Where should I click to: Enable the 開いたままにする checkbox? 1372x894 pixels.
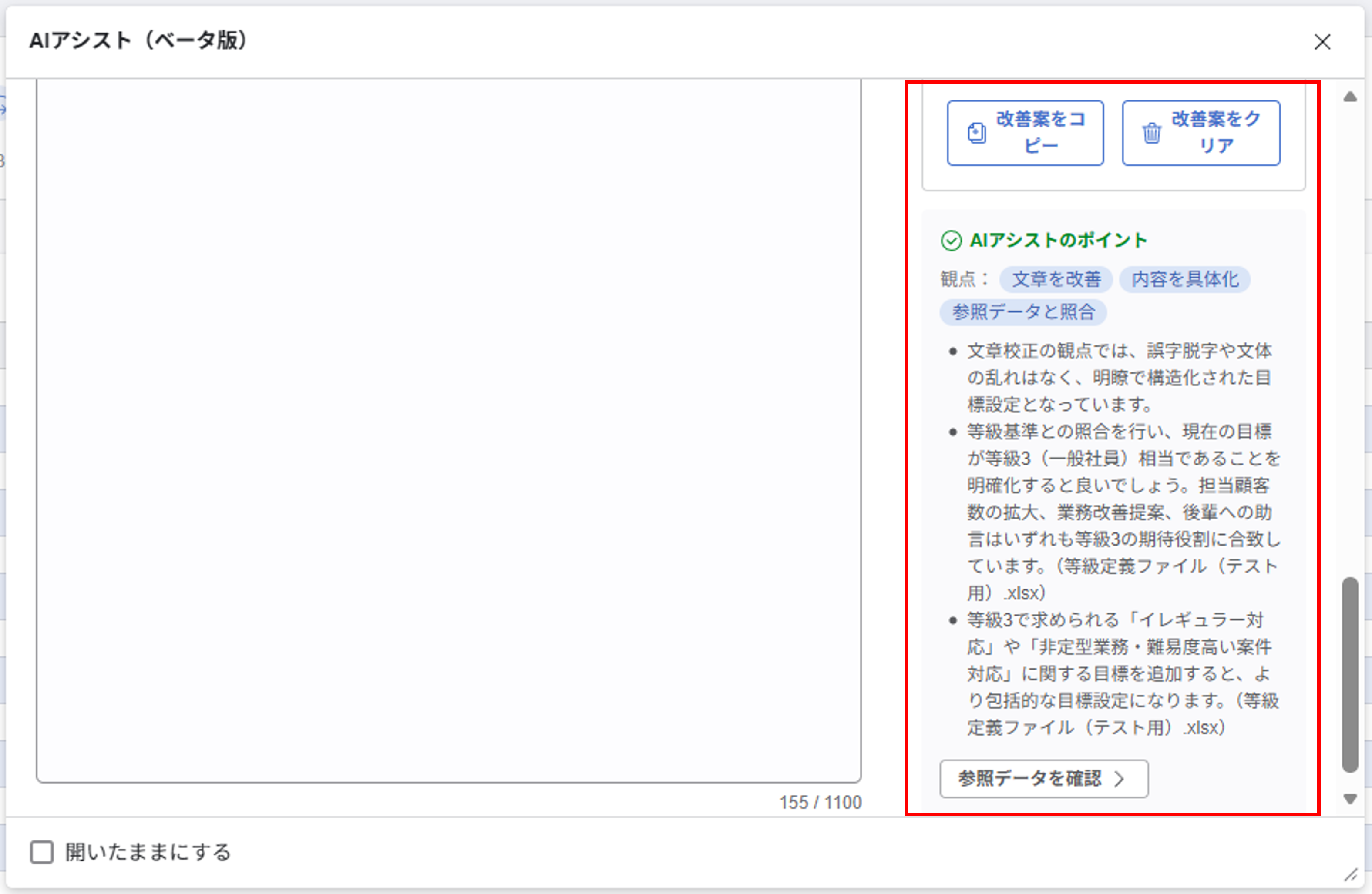point(42,852)
